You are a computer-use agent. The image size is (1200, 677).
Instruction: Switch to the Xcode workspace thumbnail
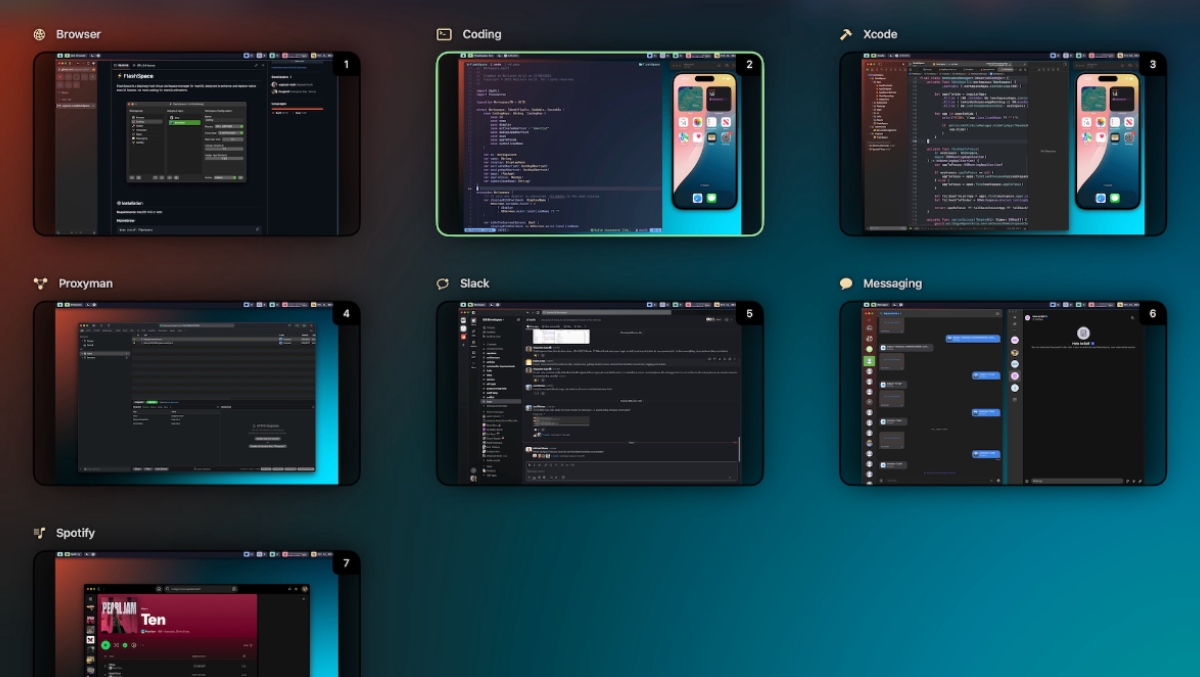1002,144
